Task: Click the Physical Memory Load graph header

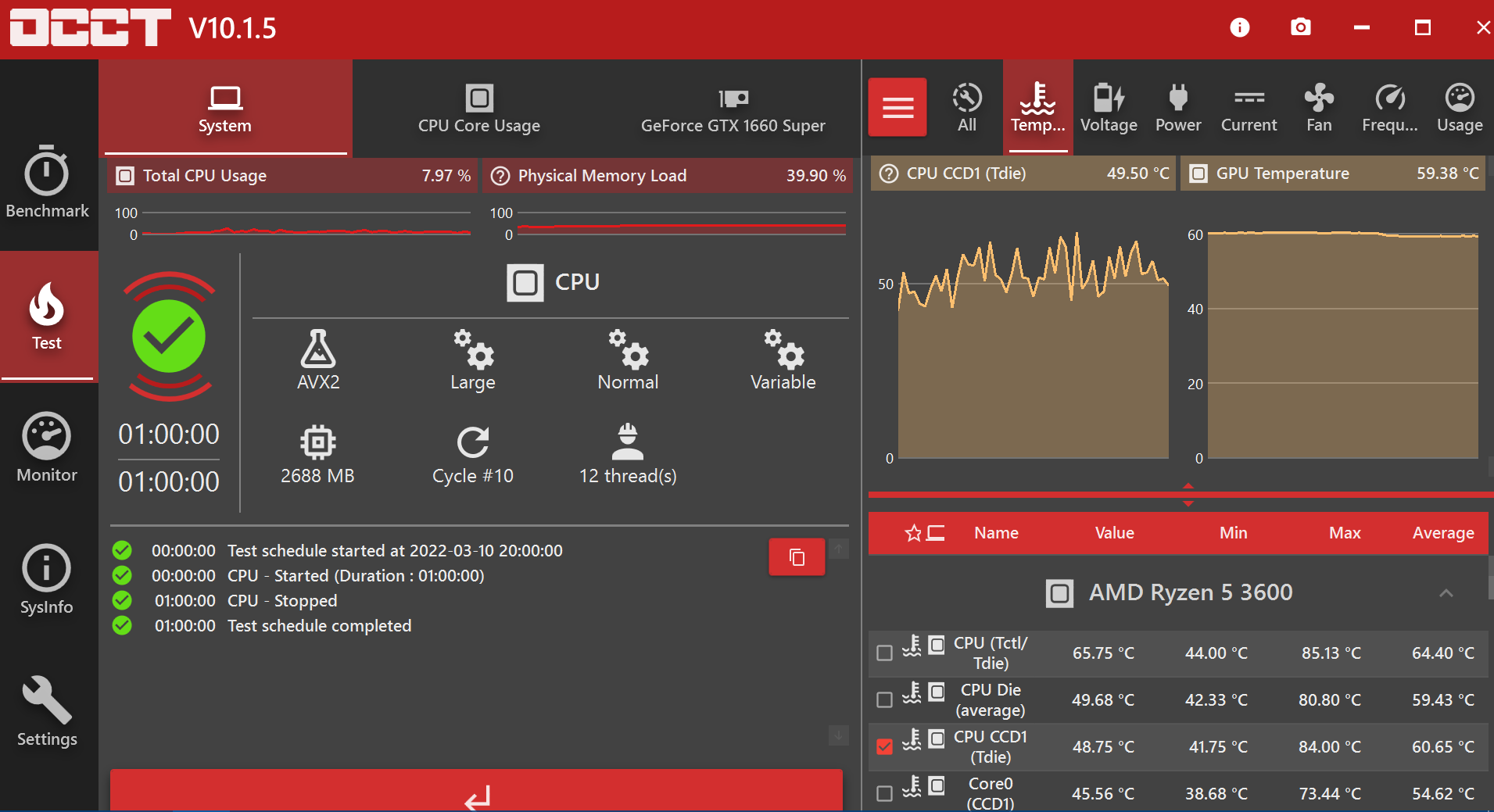Action: click(x=668, y=176)
